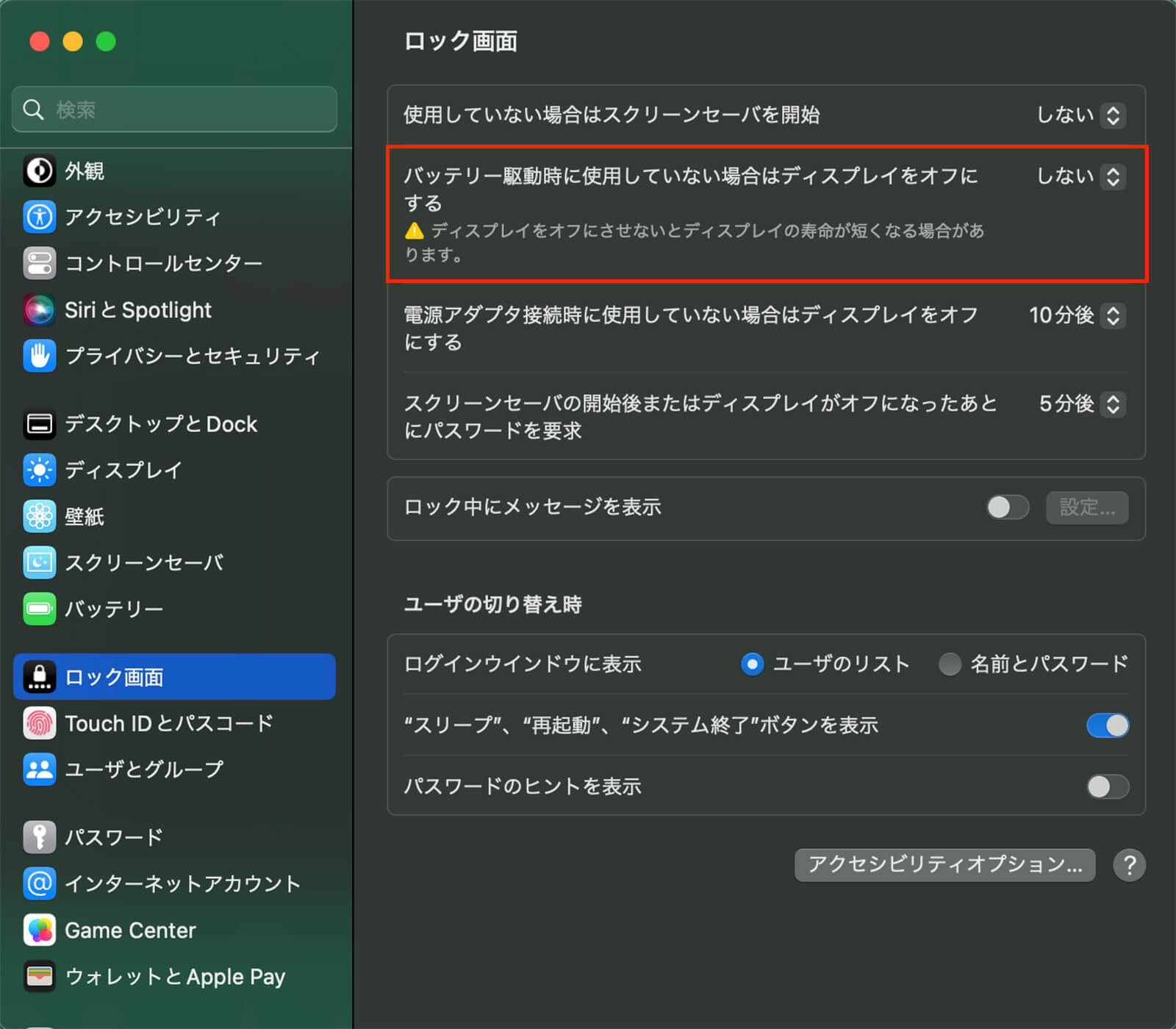Image resolution: width=1176 pixels, height=1029 pixels.
Task: Click the プライバシーとセキュリティ hand icon
Action: (39, 356)
